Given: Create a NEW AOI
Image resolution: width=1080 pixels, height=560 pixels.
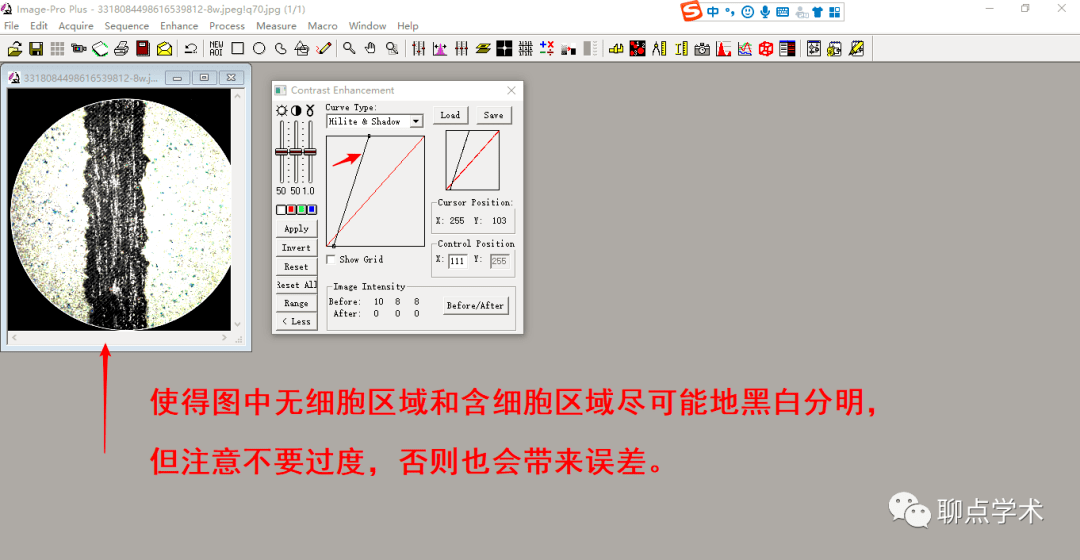Looking at the screenshot, I should pos(216,49).
